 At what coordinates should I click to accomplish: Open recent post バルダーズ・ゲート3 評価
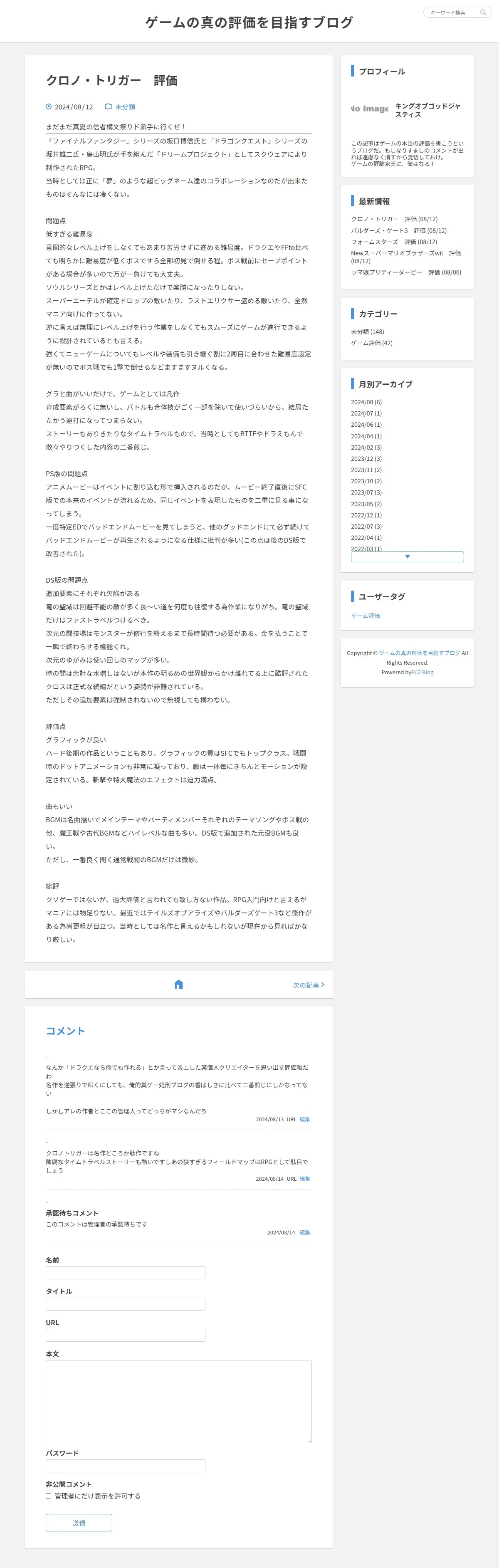tap(399, 231)
